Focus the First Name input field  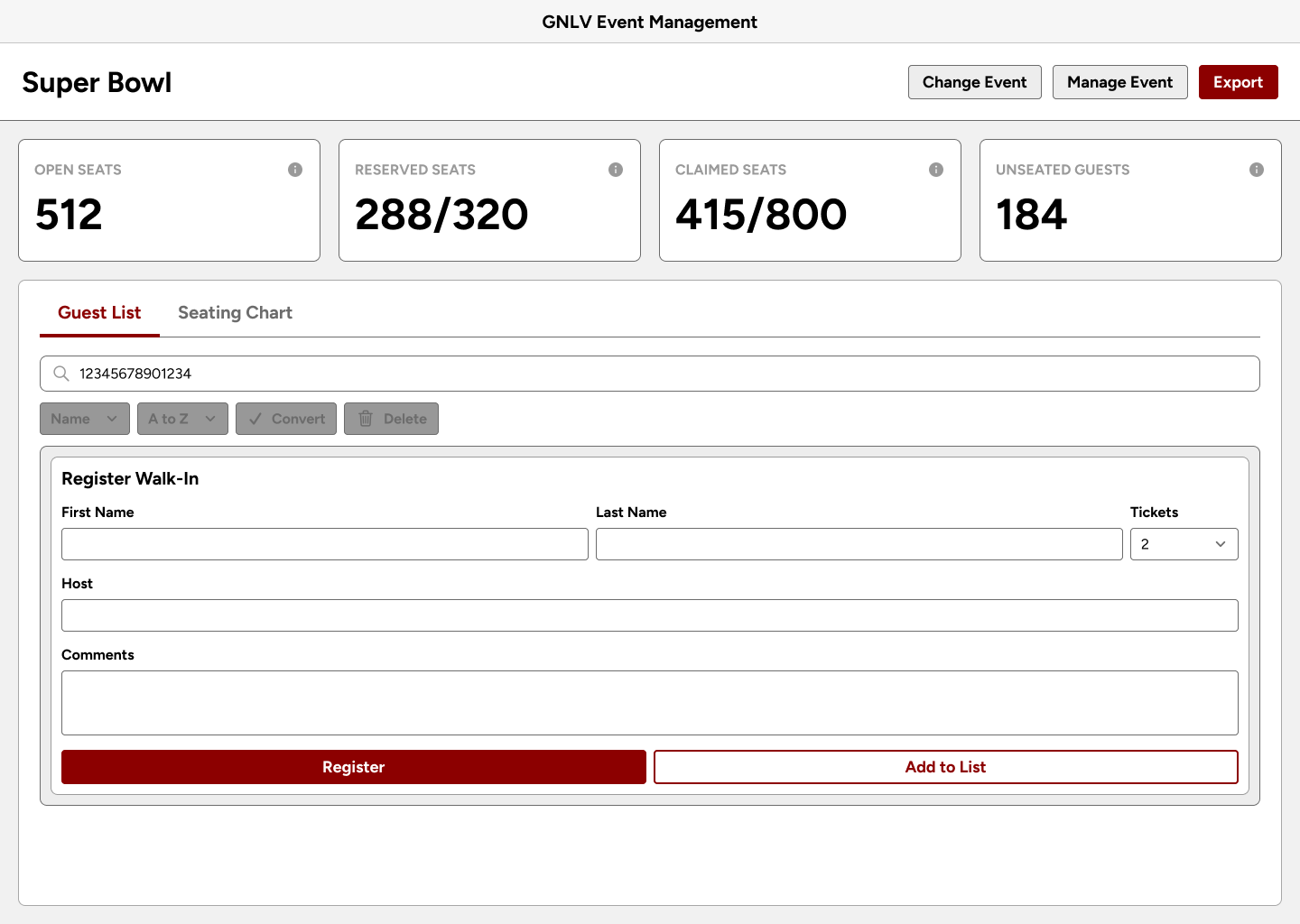[x=325, y=544]
